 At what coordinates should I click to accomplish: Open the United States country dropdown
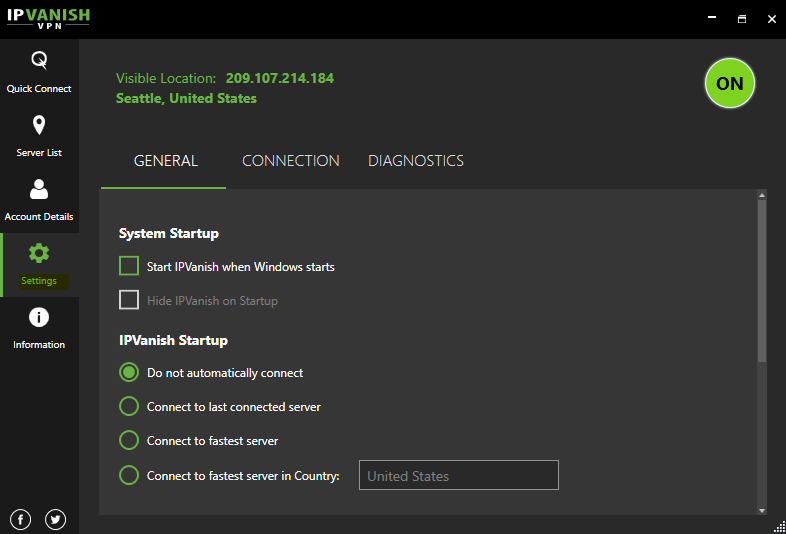click(459, 475)
